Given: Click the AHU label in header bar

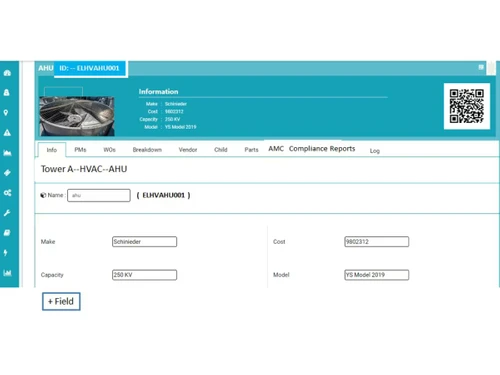Looking at the screenshot, I should [x=46, y=68].
